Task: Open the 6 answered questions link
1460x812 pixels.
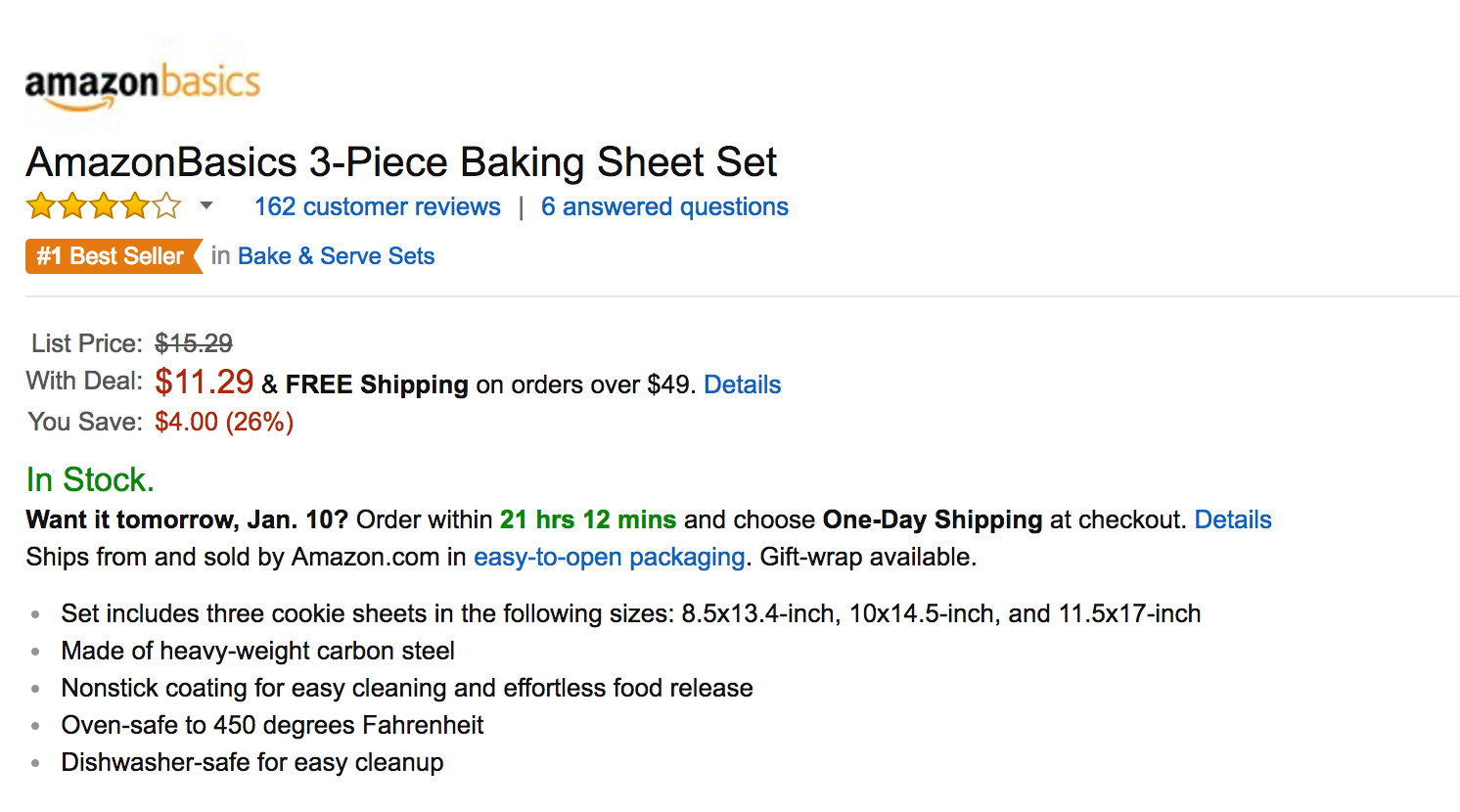Action: click(x=664, y=206)
